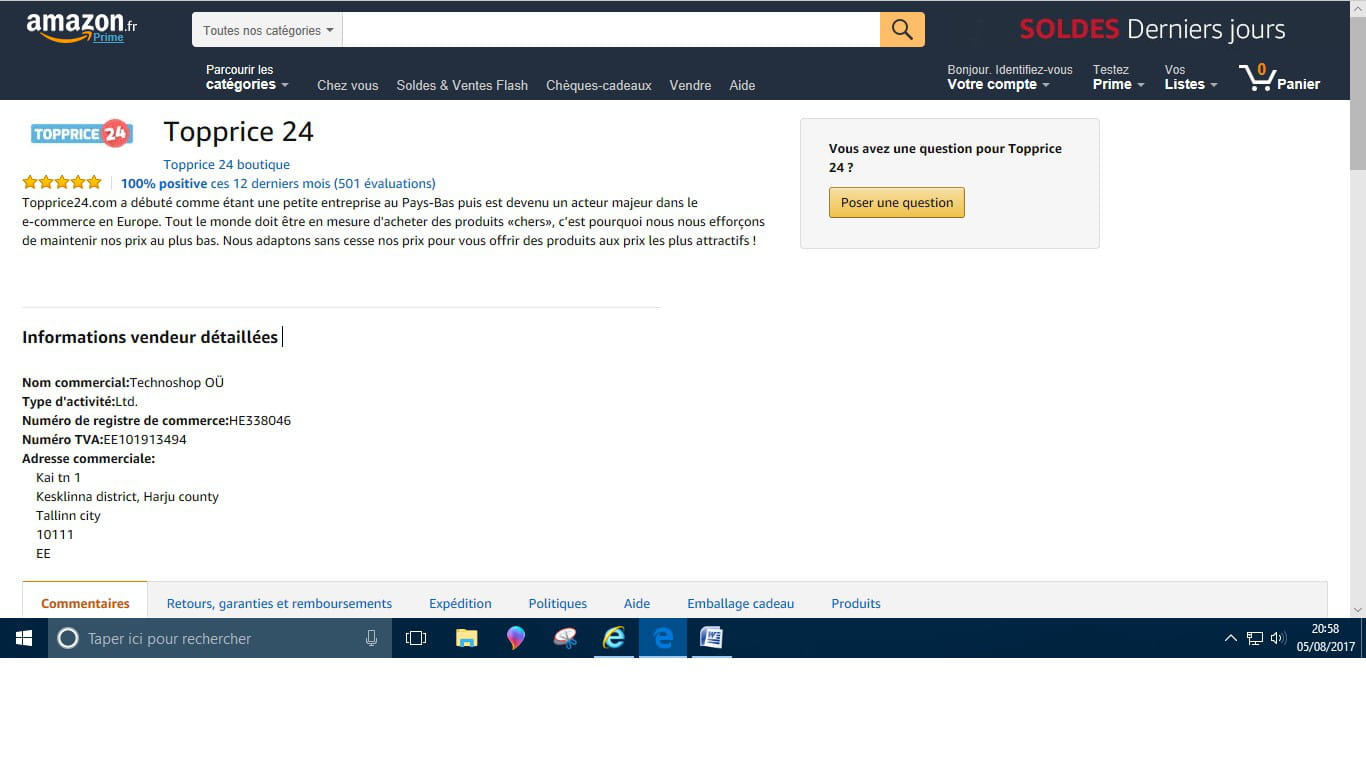This screenshot has height=768, width=1366.
Task: Open Soldes & Ventes Flash
Action: tap(462, 85)
